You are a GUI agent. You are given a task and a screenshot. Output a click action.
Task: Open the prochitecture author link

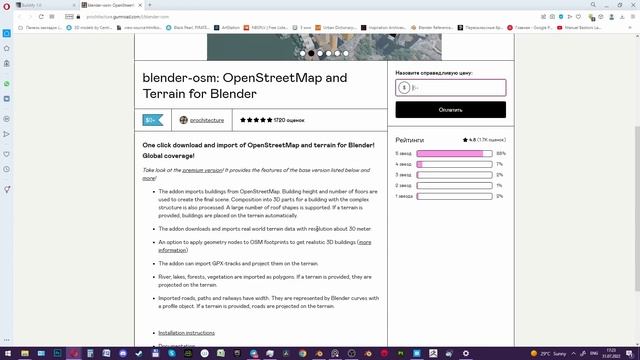coord(207,120)
